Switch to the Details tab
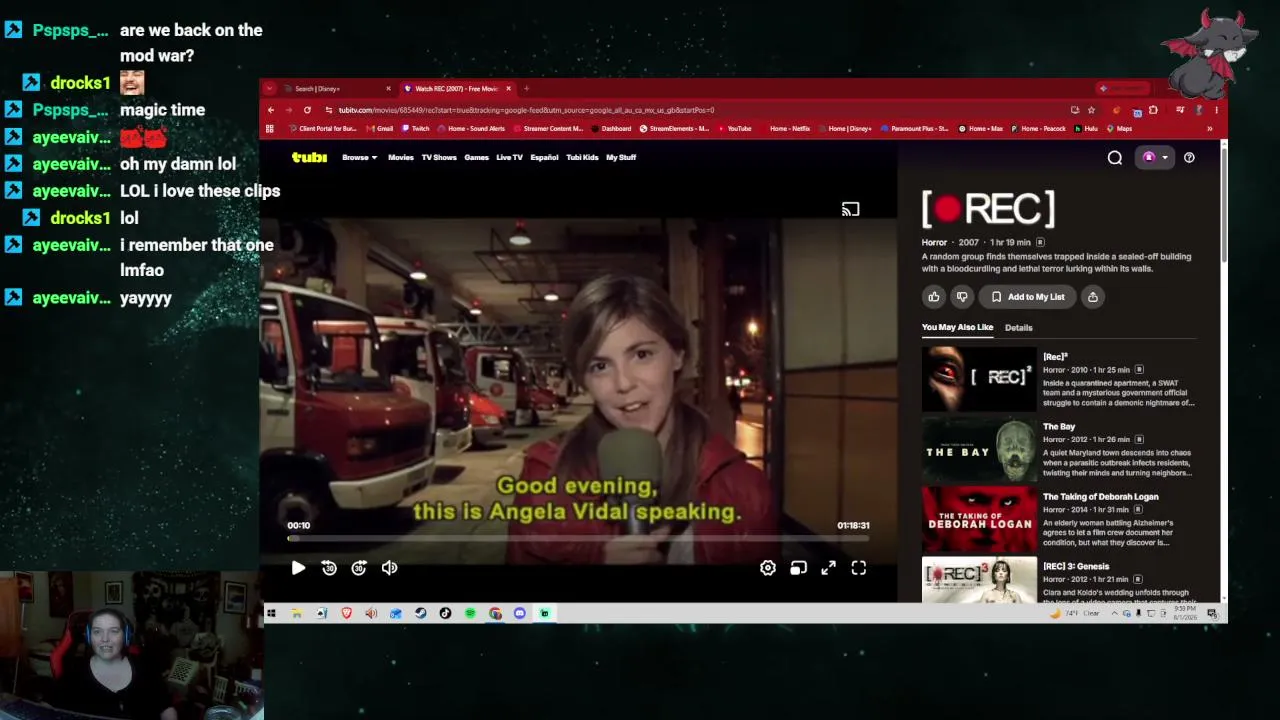 click(x=1018, y=328)
